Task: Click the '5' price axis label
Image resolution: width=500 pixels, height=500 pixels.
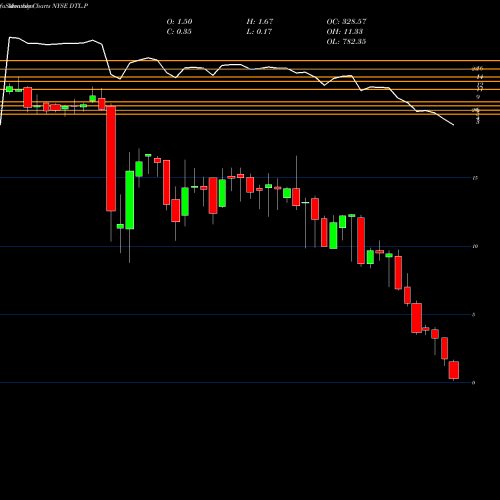Action: pyautogui.click(x=474, y=315)
